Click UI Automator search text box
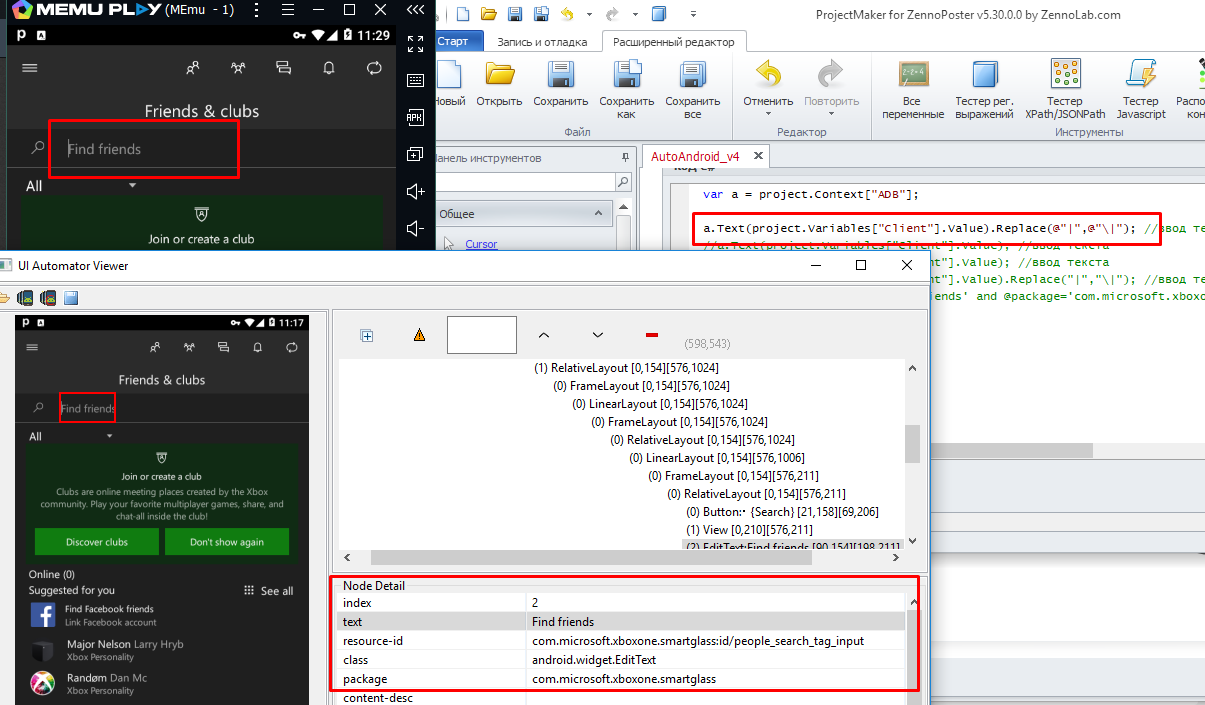Screen dimensions: 1205x705 tap(482, 335)
